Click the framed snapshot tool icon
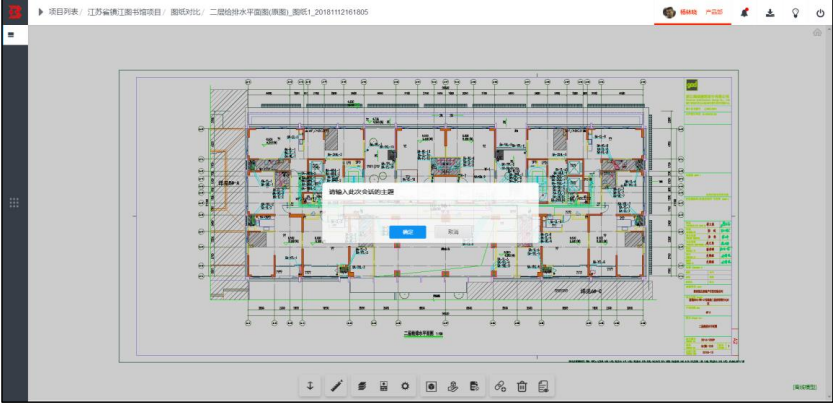This screenshot has width=833, height=403. pyautogui.click(x=431, y=387)
